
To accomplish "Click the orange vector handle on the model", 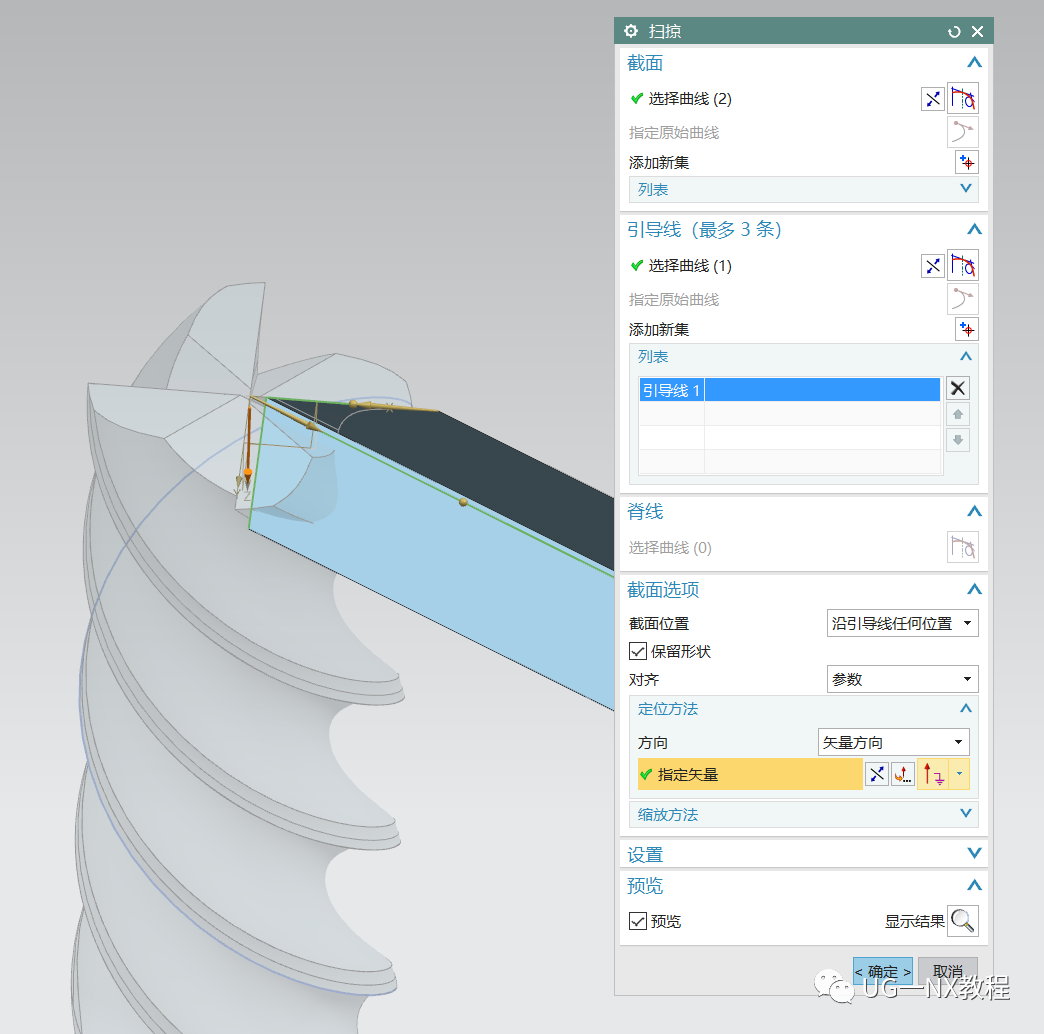I will coord(248,472).
